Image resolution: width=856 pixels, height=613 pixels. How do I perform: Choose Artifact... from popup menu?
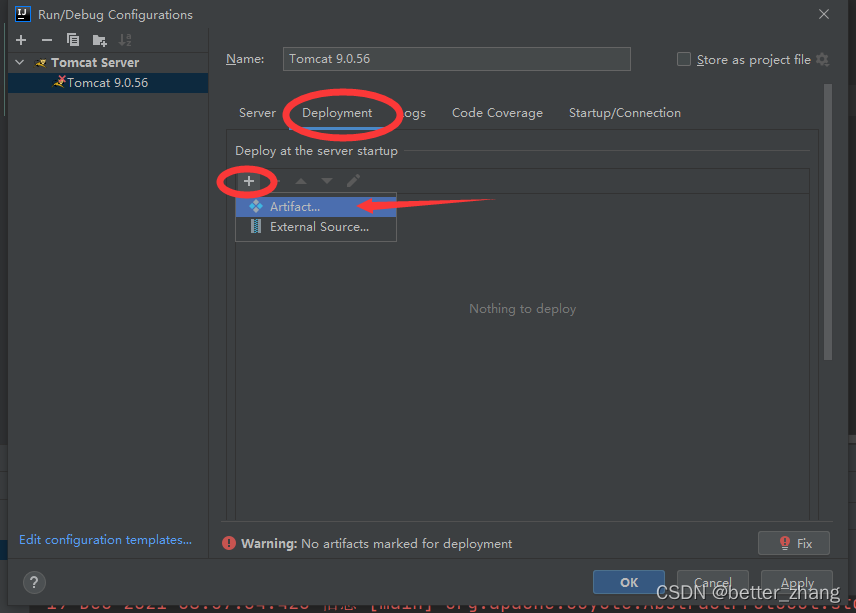[x=316, y=207]
